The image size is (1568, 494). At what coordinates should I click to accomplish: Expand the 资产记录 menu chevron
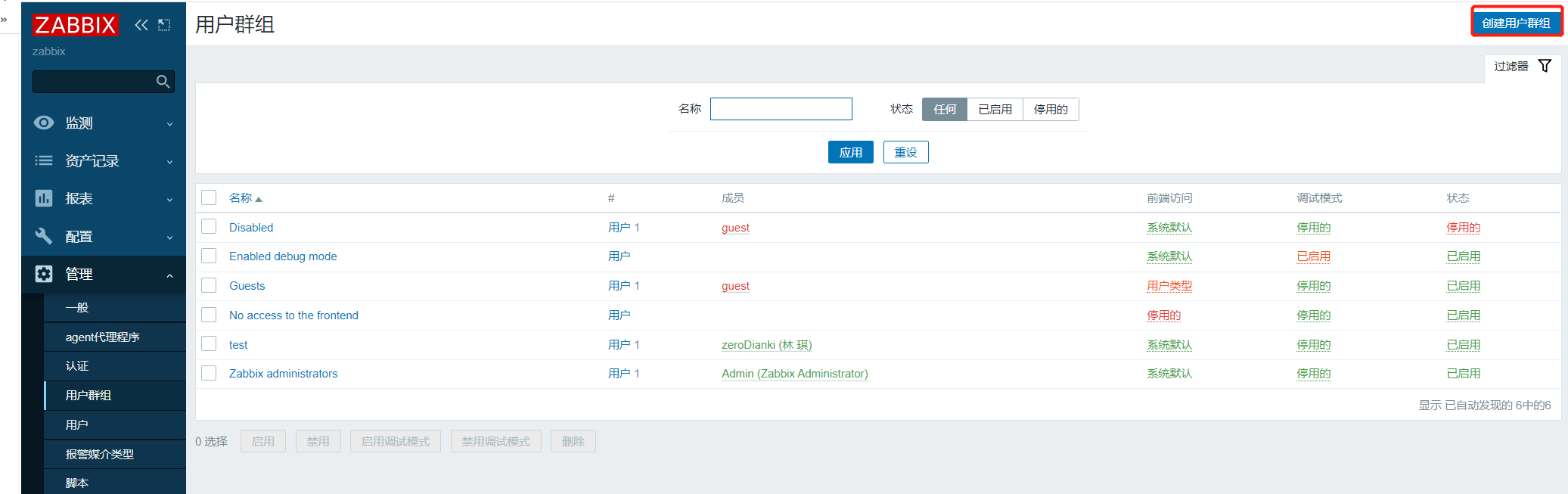pyautogui.click(x=169, y=162)
